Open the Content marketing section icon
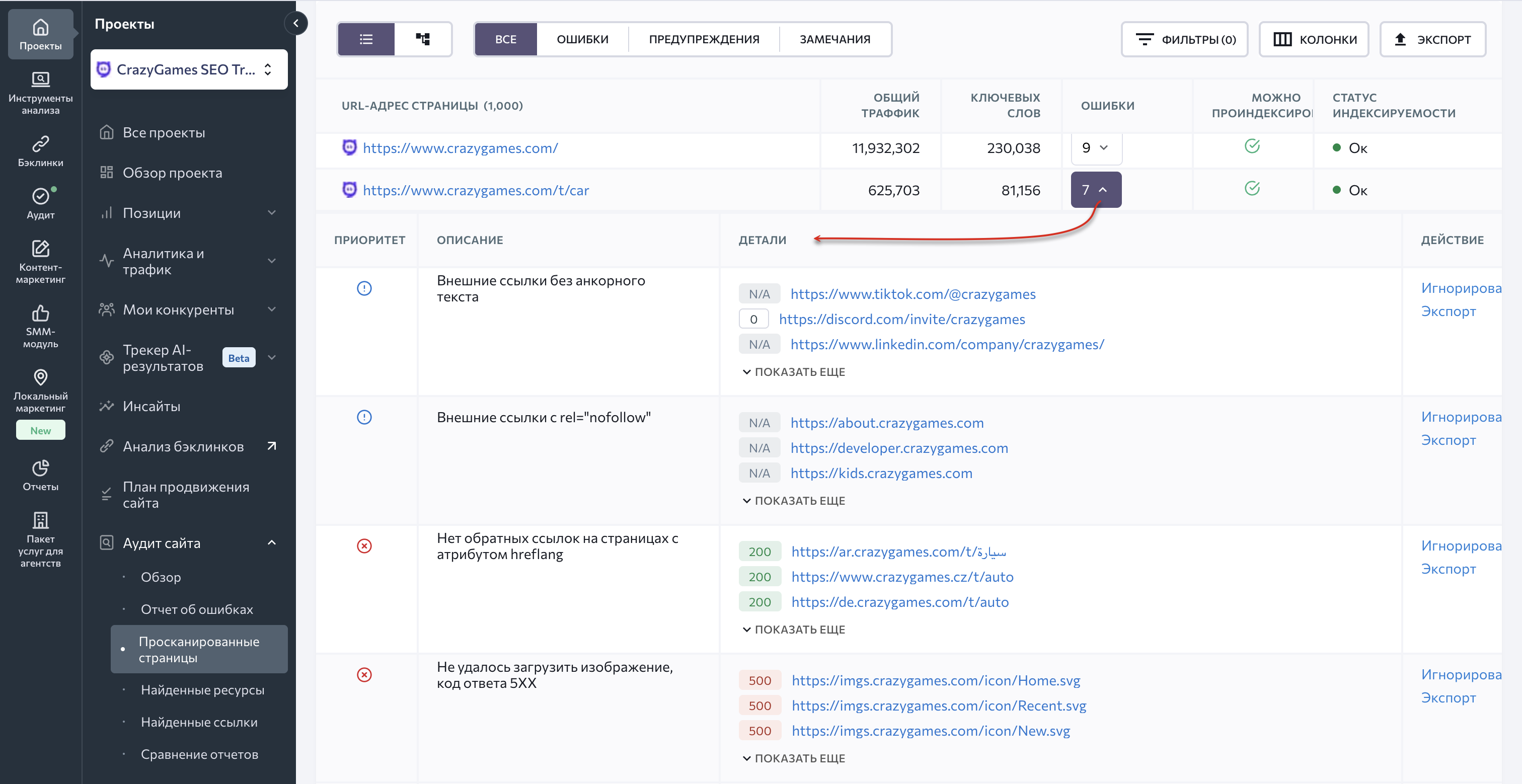The height and width of the screenshot is (784, 1522). point(40,248)
